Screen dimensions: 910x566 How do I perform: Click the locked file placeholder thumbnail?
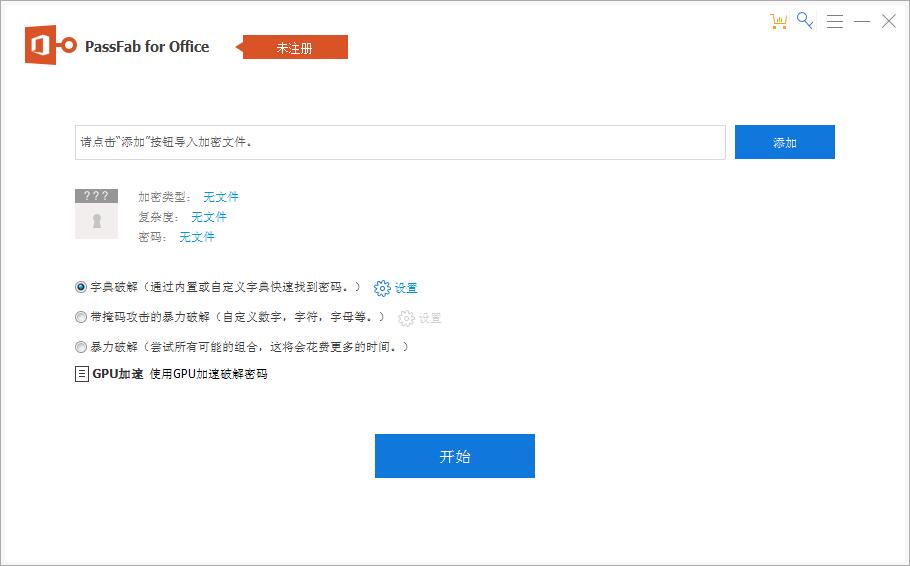coord(96,213)
